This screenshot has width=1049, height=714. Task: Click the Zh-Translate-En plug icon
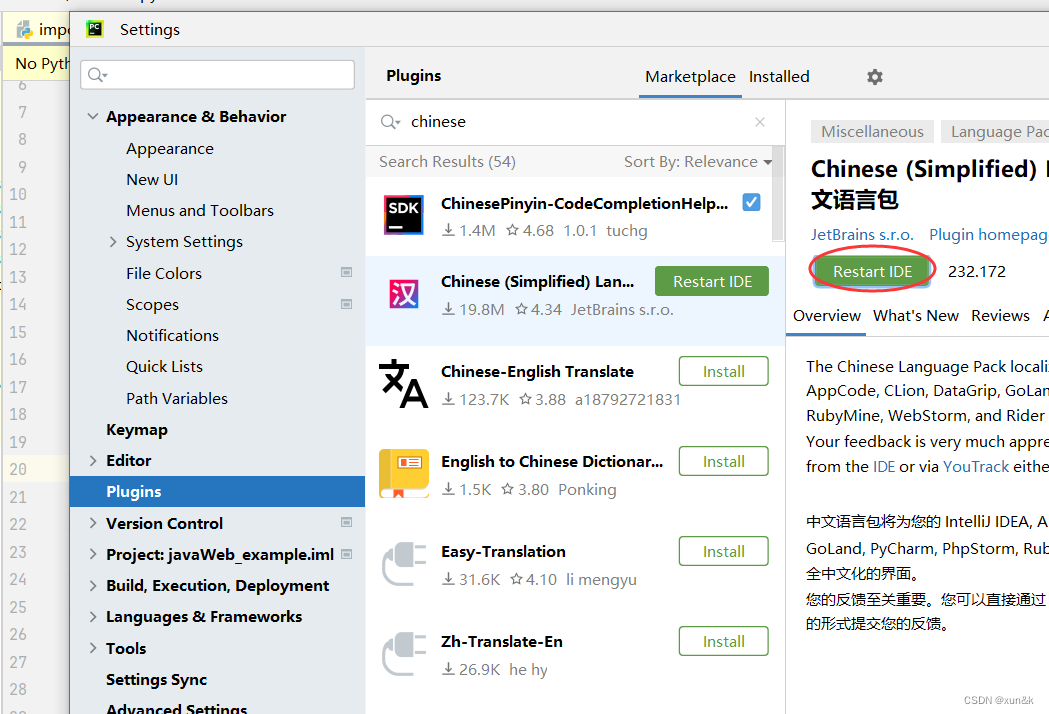coord(403,654)
